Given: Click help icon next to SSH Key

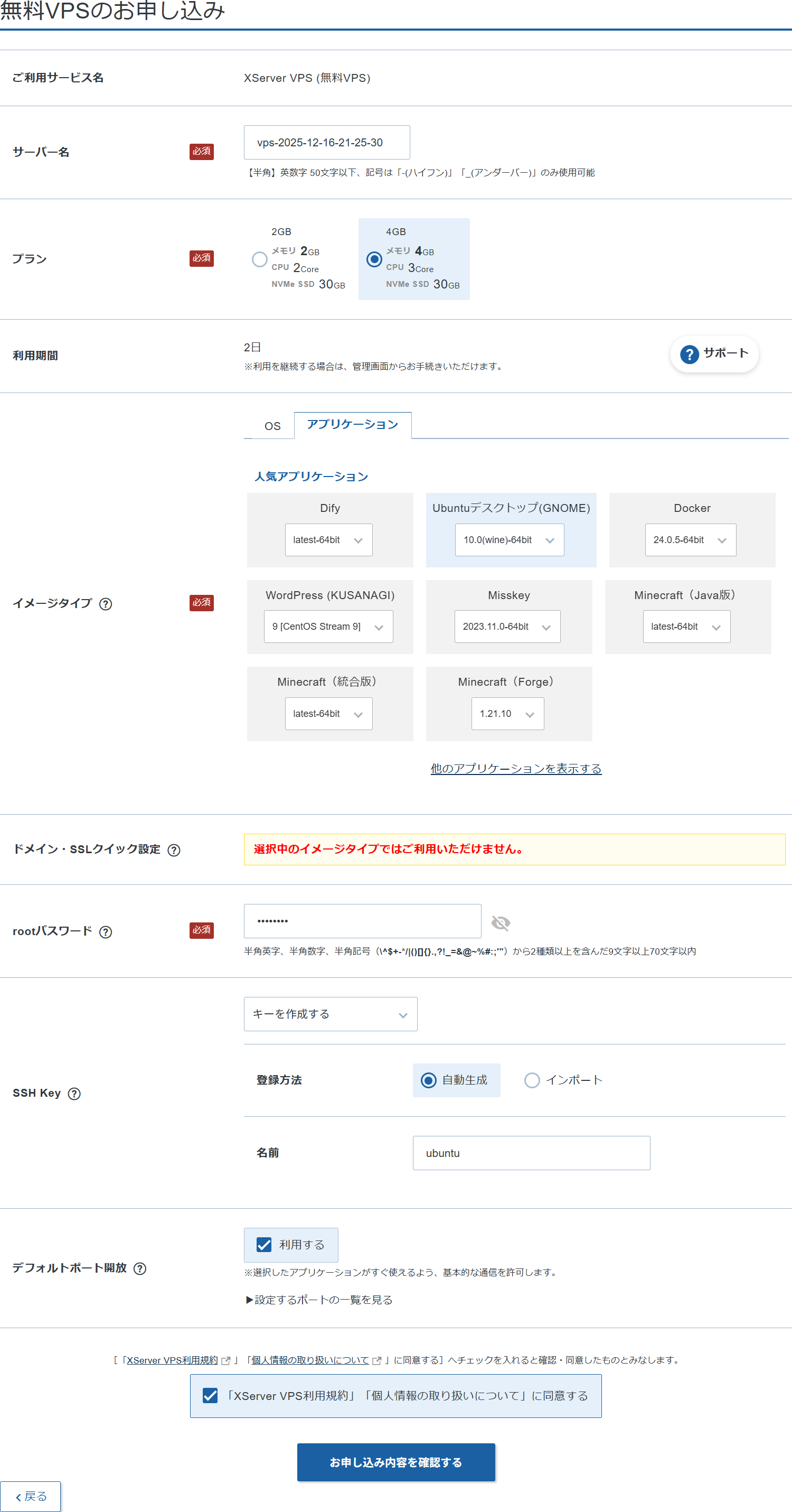Looking at the screenshot, I should (74, 1094).
